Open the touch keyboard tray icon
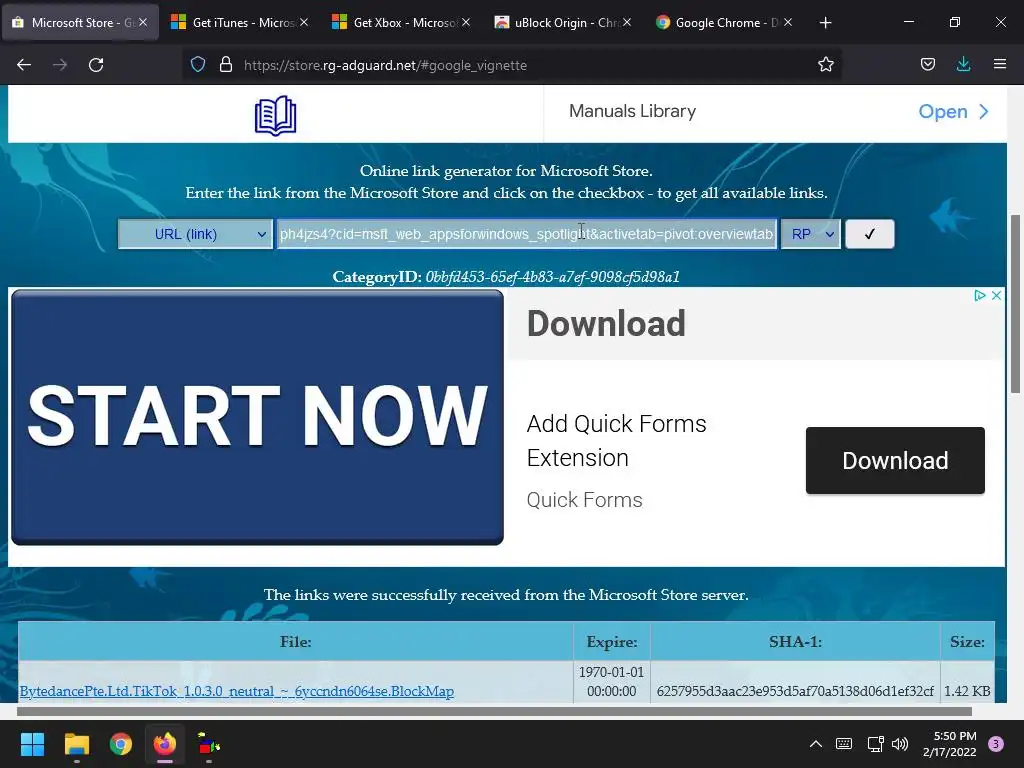The height and width of the screenshot is (768, 1024). [x=844, y=744]
